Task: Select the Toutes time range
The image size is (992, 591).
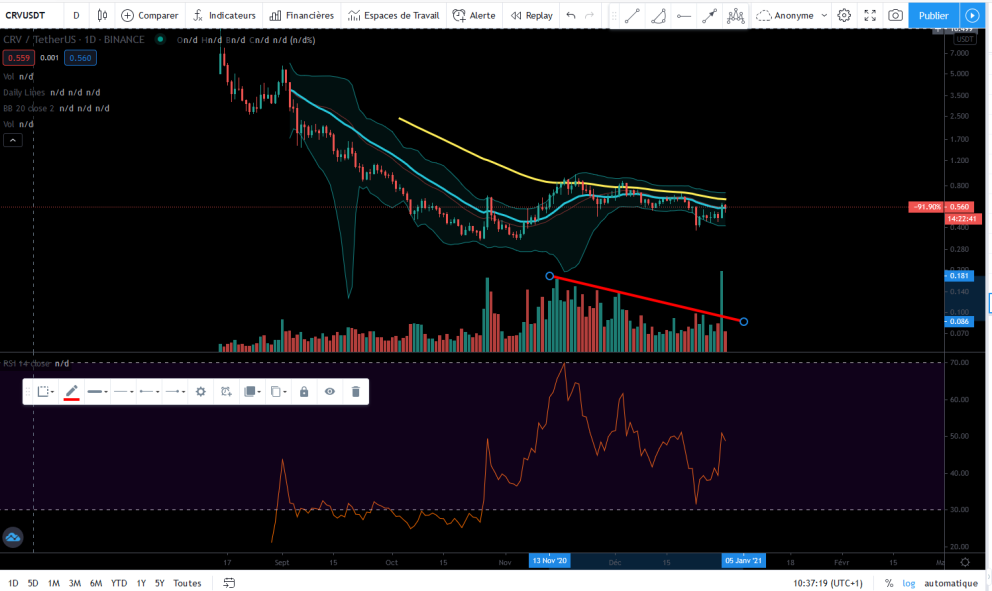Action: click(187, 583)
